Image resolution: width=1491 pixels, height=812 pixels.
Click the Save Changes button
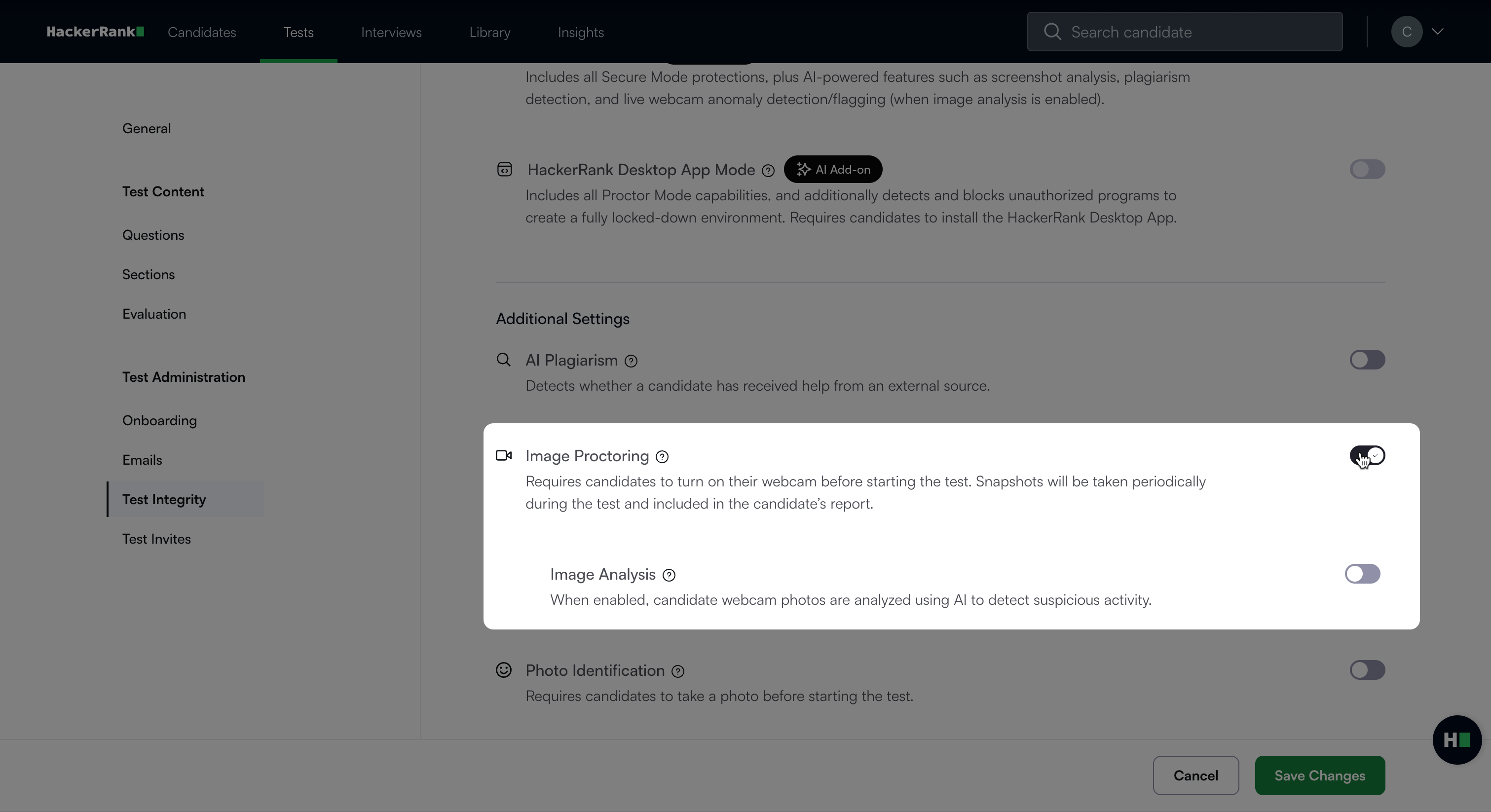[1320, 775]
